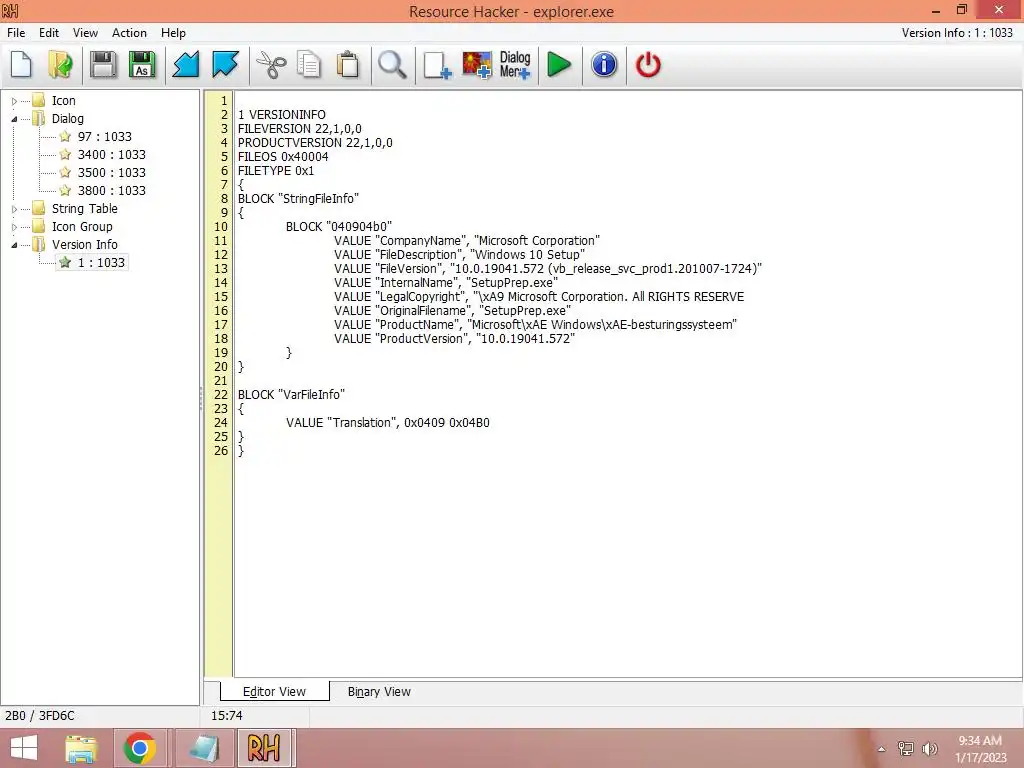Screen dimensions: 1024x768
Task: Open the volume speaker tray icon
Action: click(x=929, y=749)
